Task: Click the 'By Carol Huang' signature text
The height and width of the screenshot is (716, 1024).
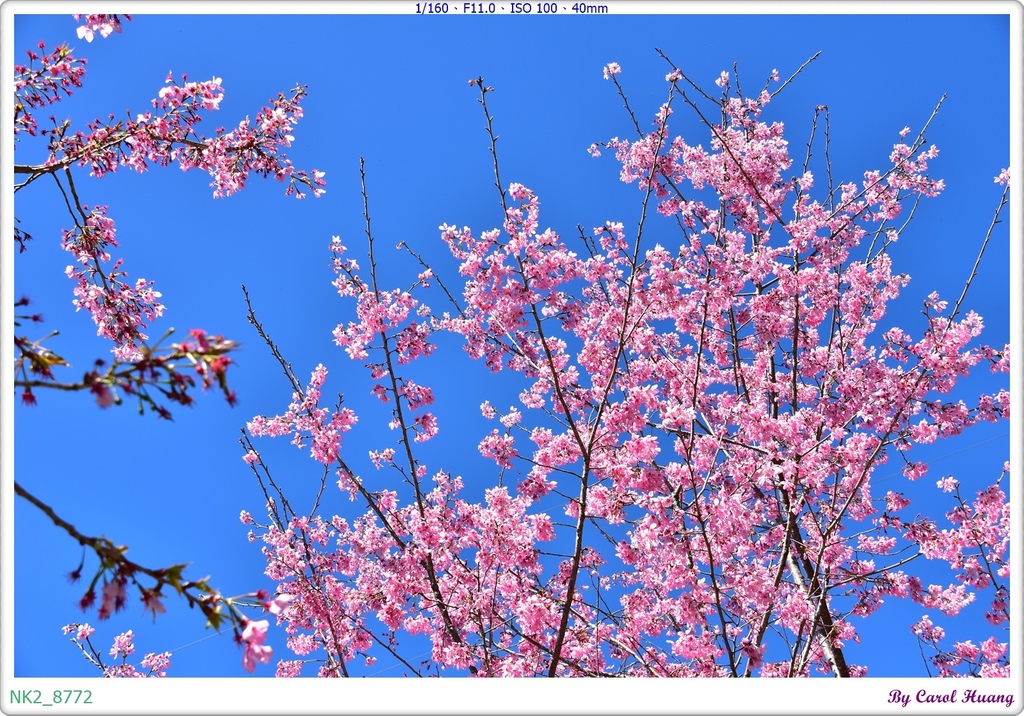Action: [951, 697]
